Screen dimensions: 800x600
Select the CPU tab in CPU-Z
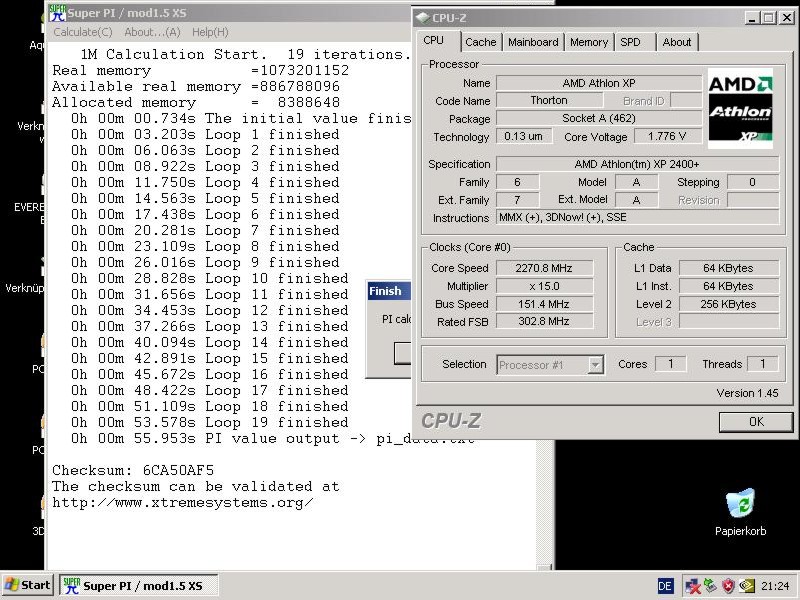tap(434, 41)
